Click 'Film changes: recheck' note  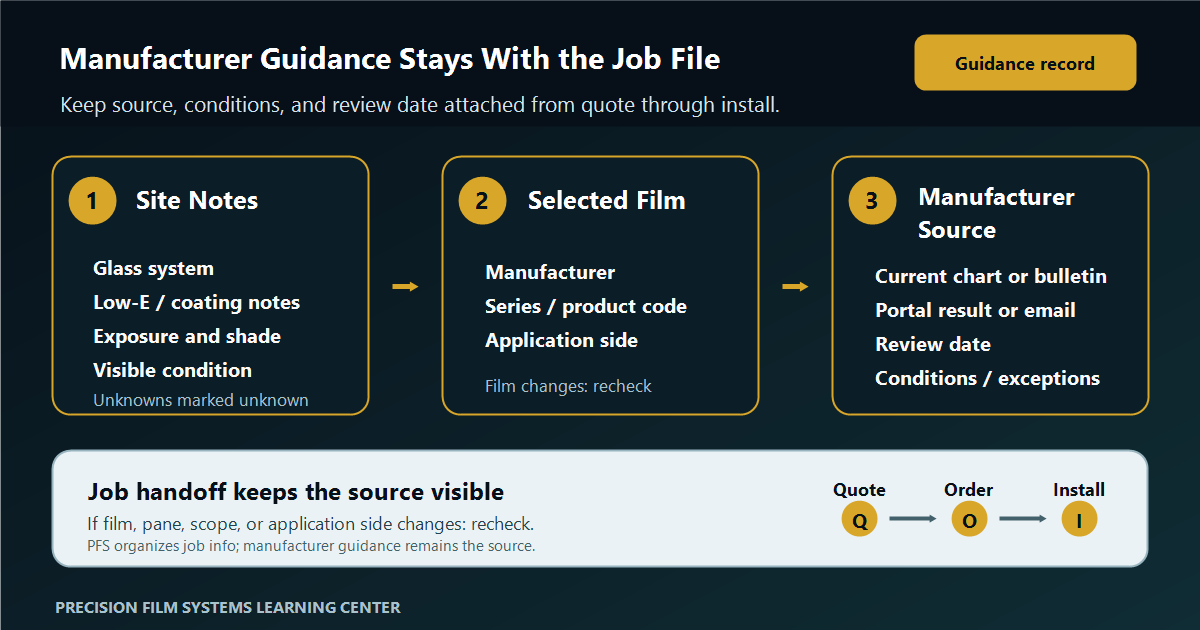pyautogui.click(x=568, y=386)
